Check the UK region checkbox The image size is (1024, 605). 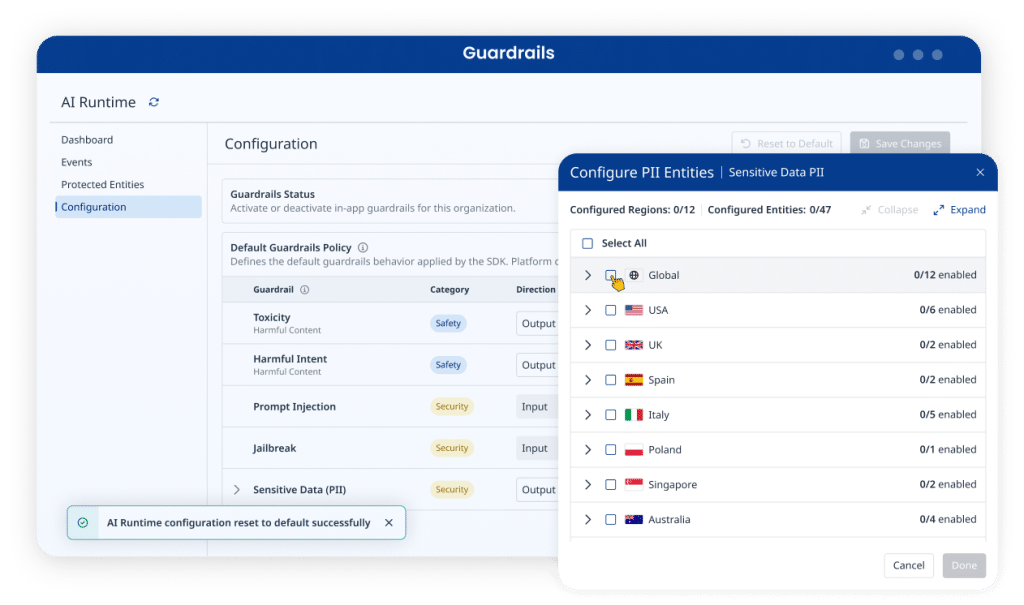pyautogui.click(x=610, y=345)
